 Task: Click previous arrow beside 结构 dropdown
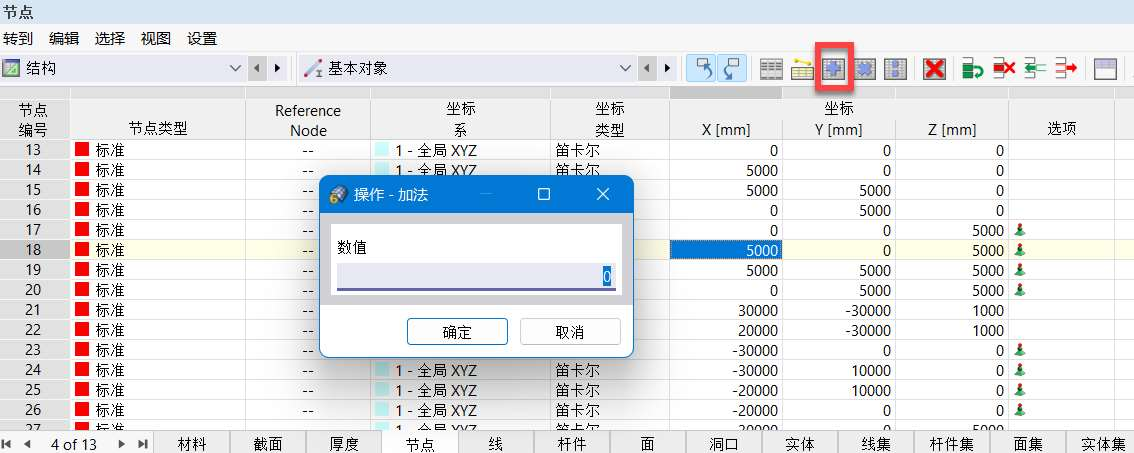[257, 69]
